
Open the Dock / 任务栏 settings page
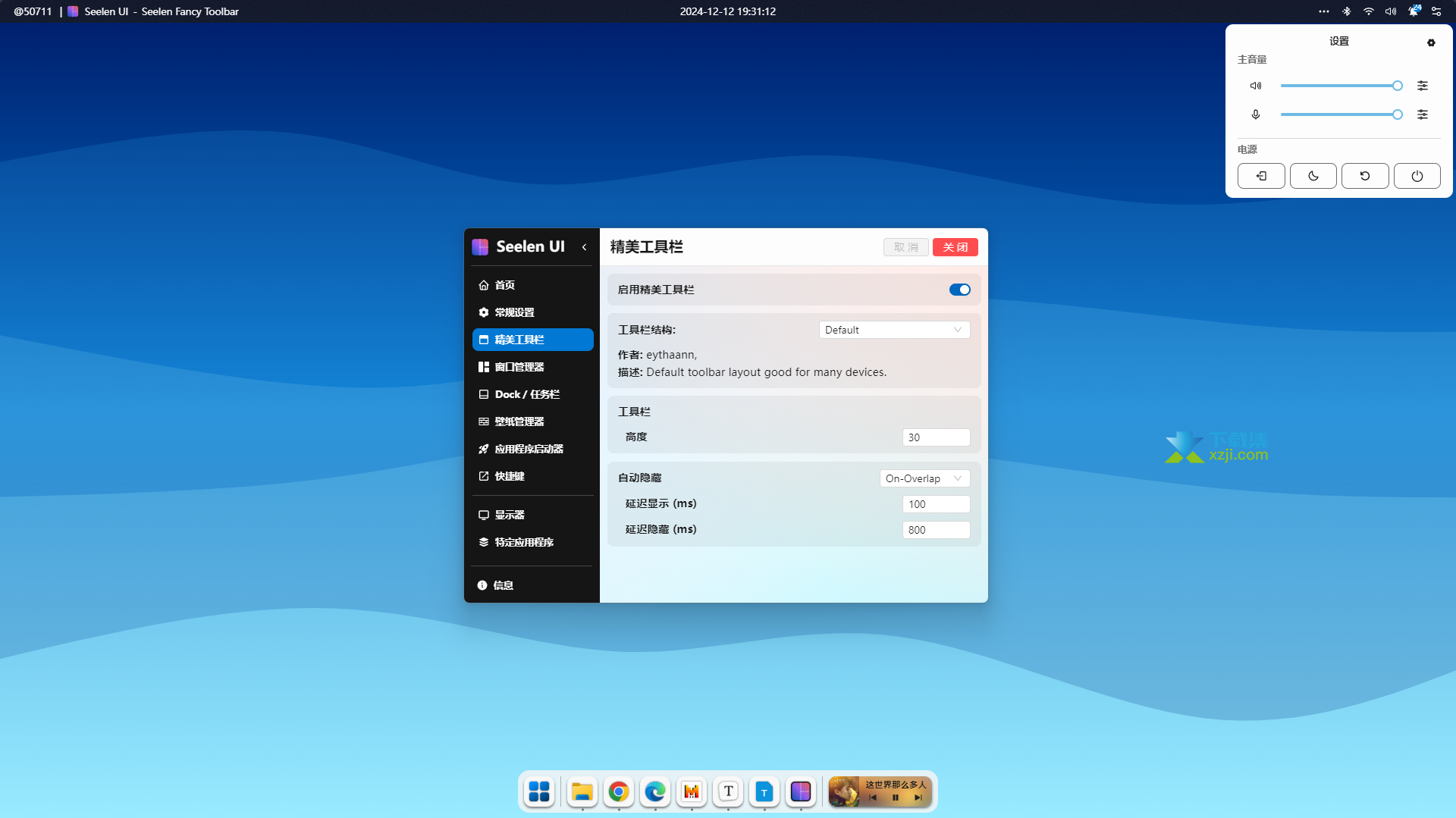pyautogui.click(x=527, y=394)
